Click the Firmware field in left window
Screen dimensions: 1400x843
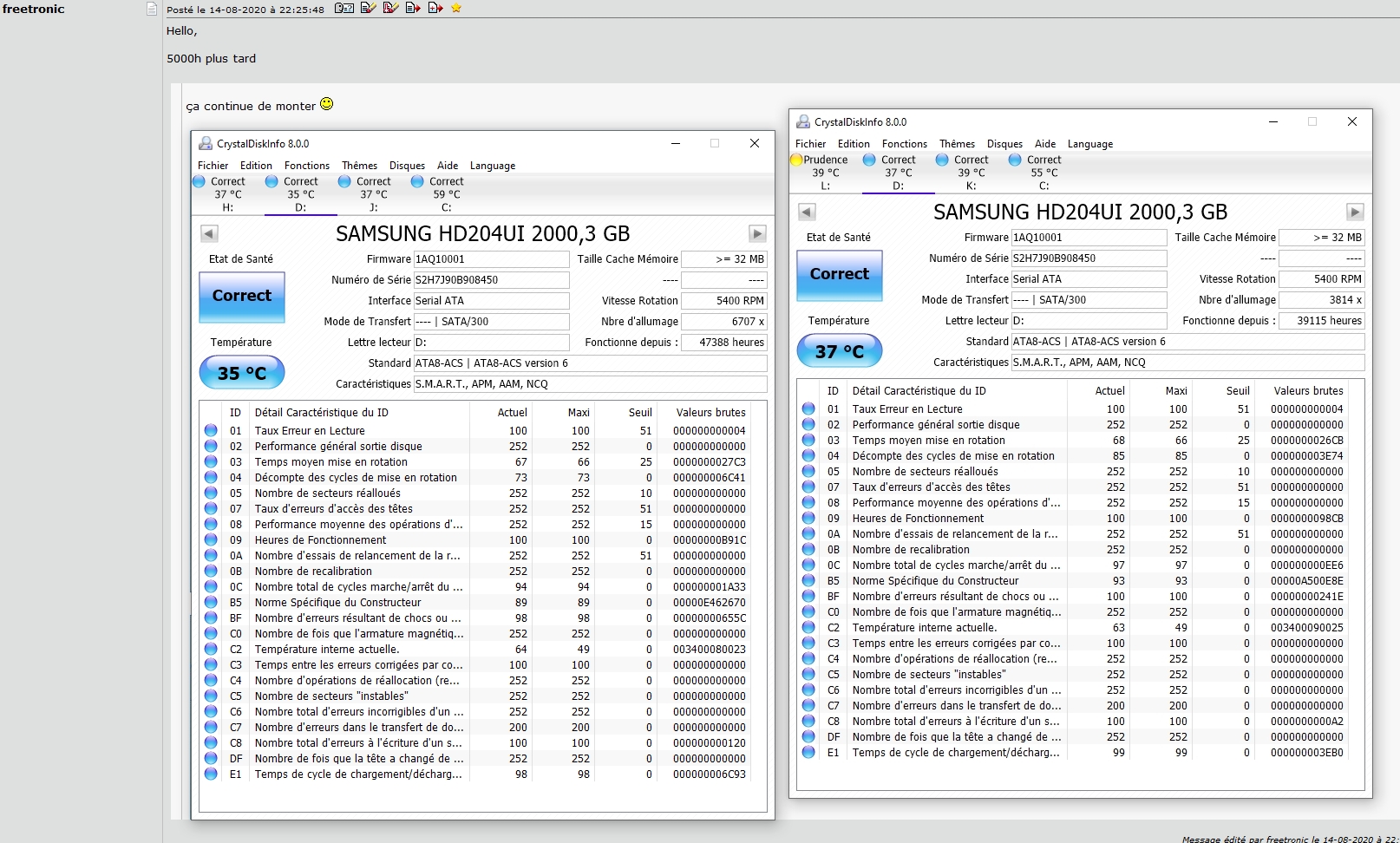(x=491, y=259)
